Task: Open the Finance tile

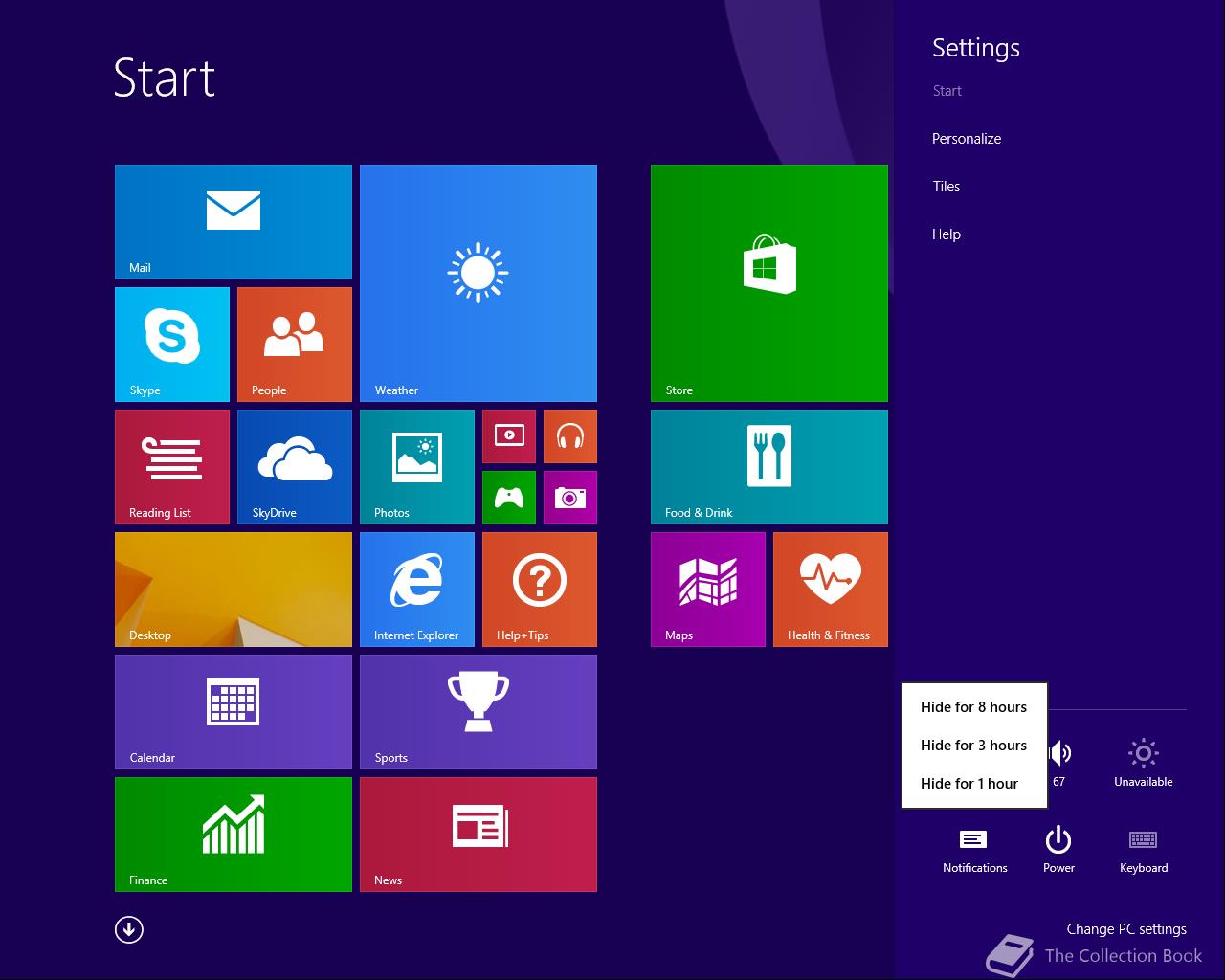Action: click(234, 835)
